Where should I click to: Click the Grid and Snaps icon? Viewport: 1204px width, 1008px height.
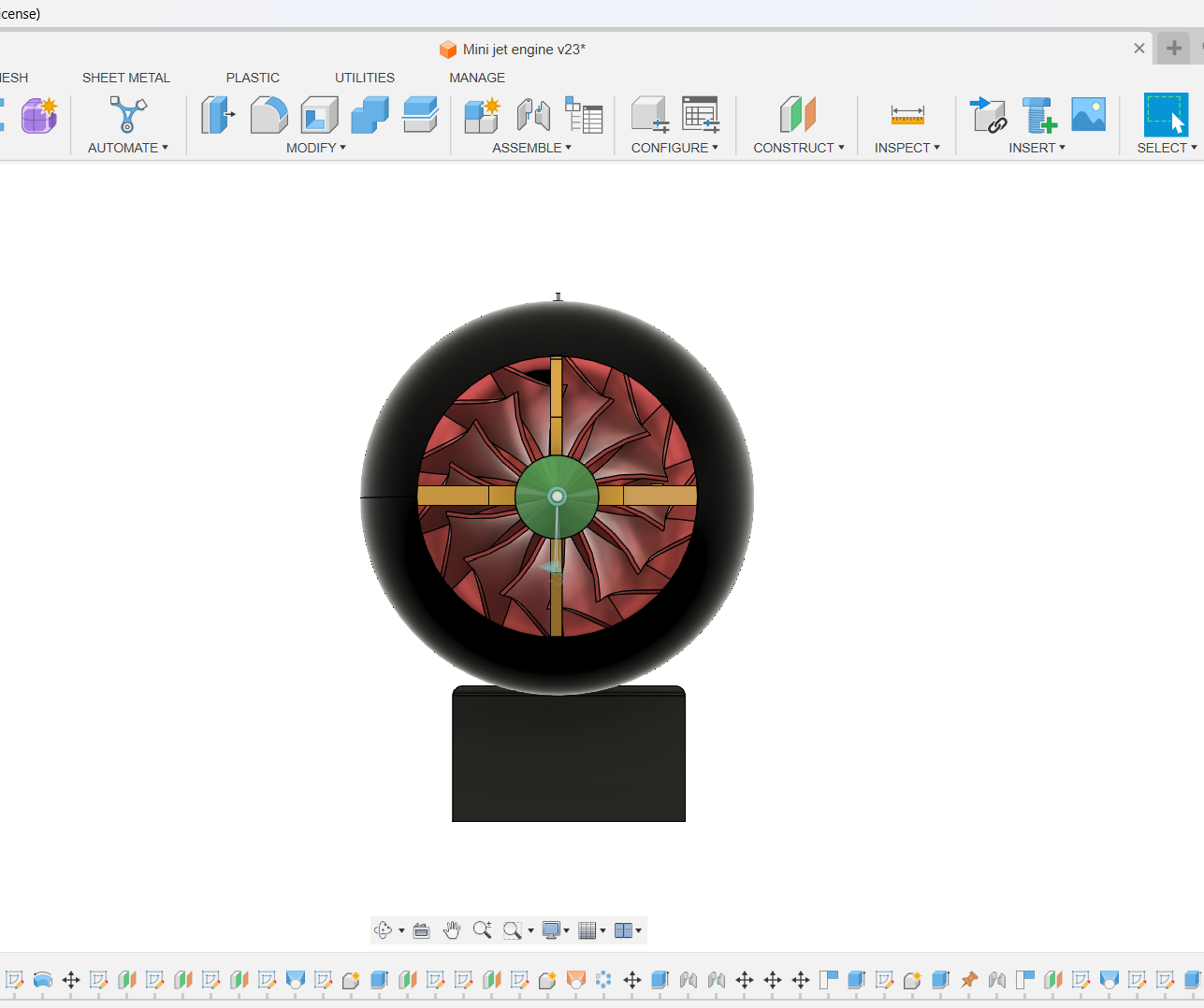[587, 930]
